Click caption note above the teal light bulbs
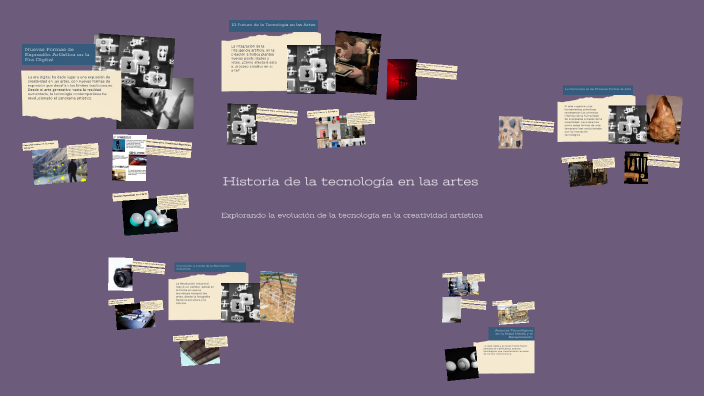 pos(130,197)
